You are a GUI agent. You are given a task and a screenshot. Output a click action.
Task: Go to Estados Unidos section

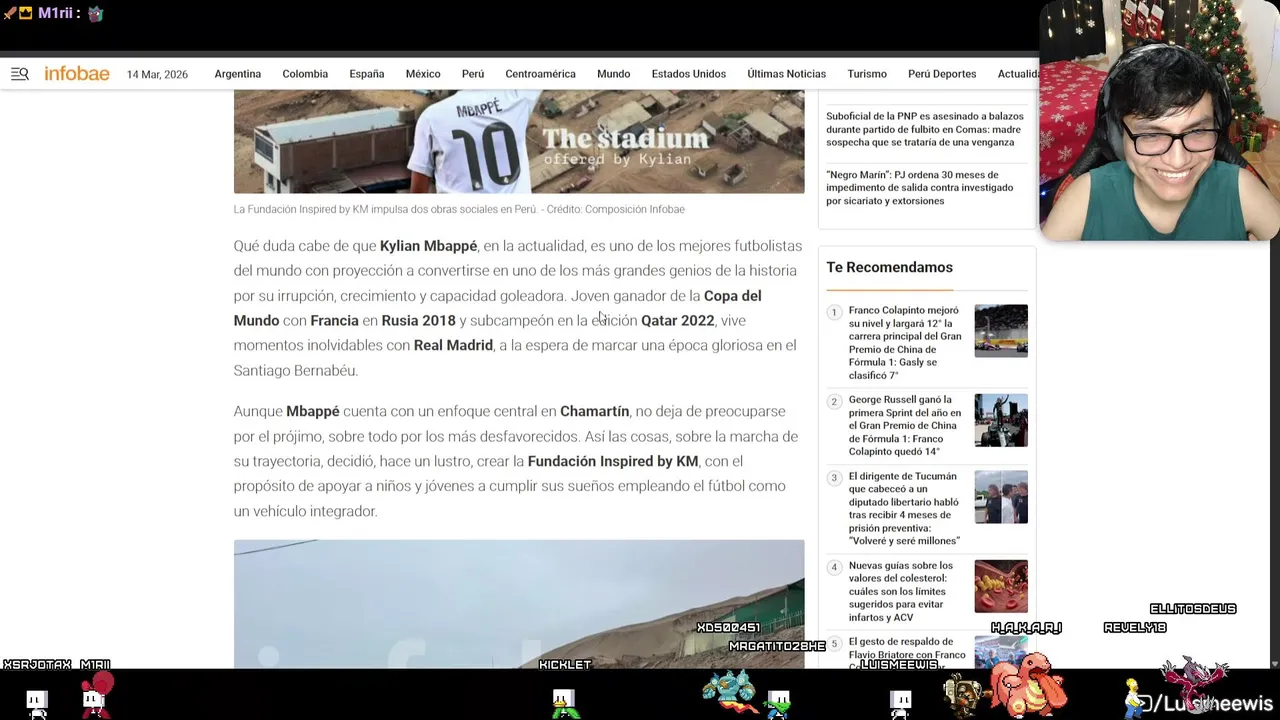pos(689,74)
